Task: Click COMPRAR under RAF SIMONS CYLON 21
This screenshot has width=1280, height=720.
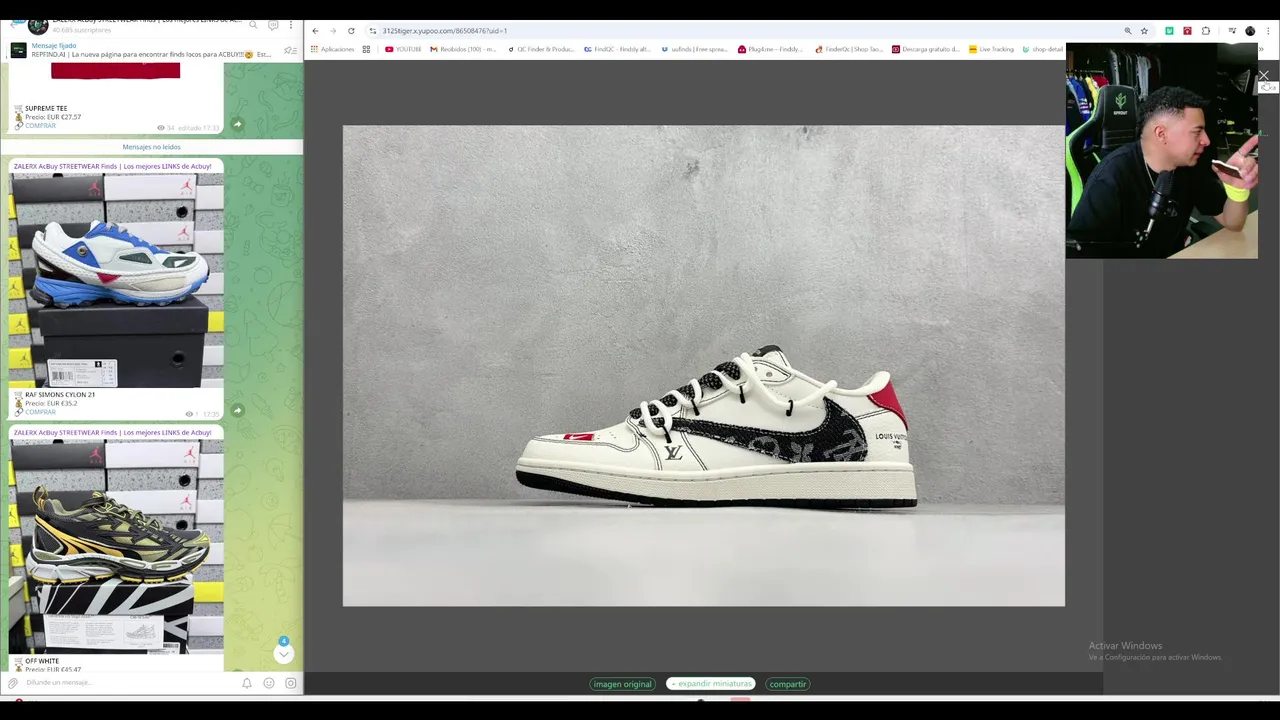Action: pyautogui.click(x=40, y=412)
